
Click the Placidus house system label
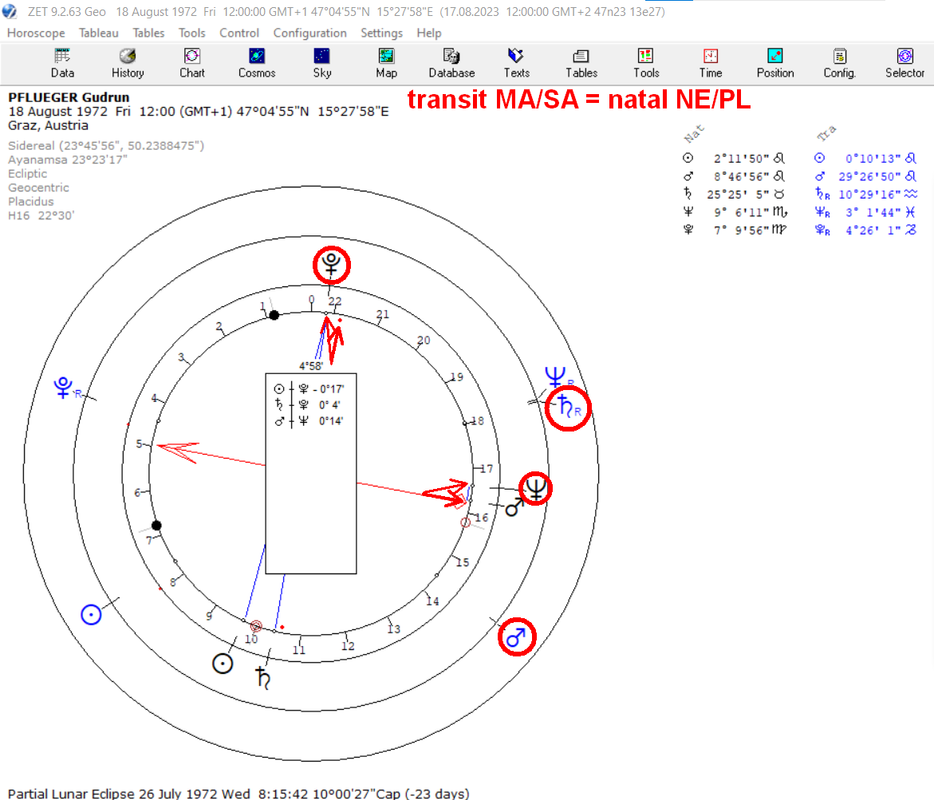[30, 201]
